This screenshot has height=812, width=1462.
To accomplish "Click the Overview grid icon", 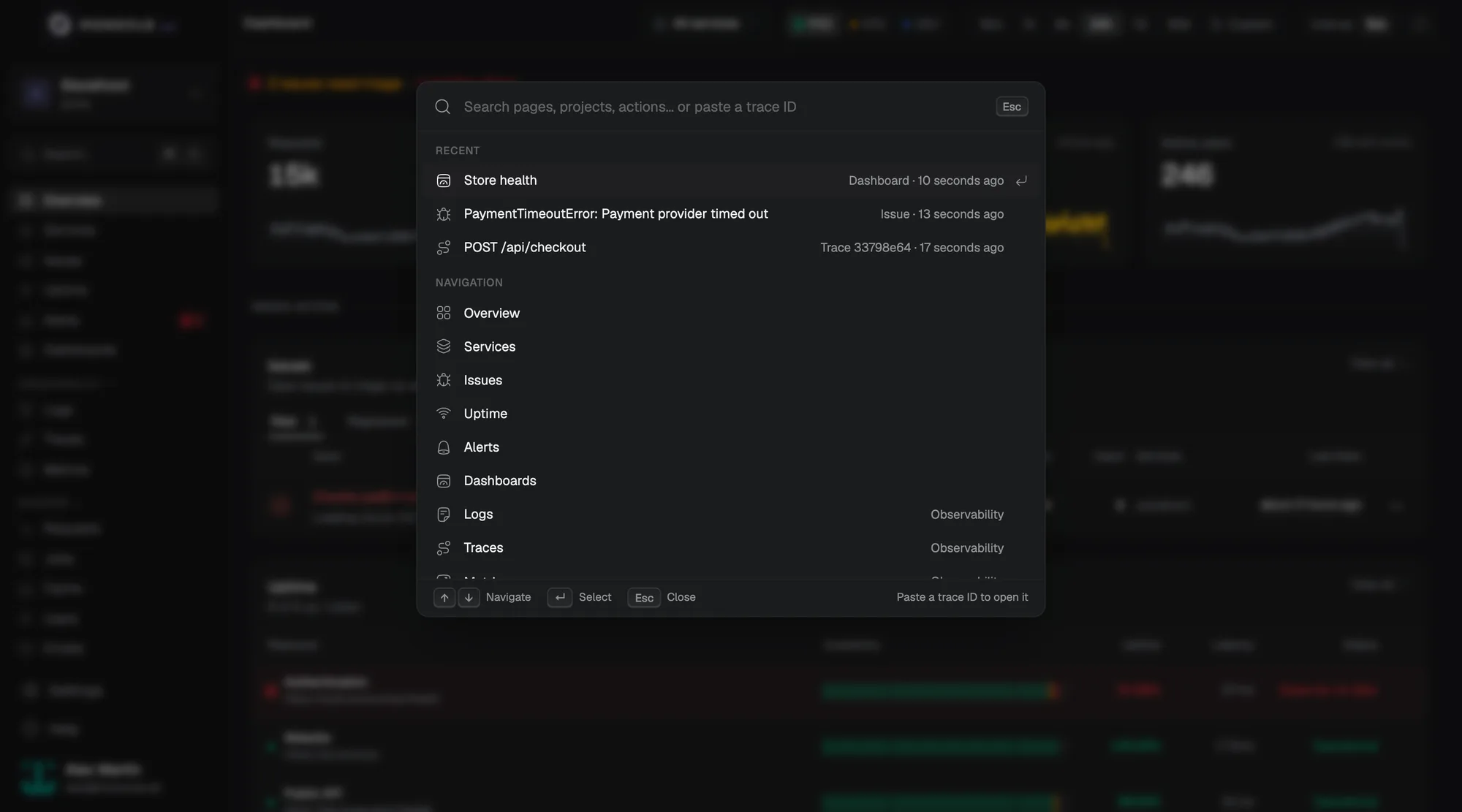I will (443, 313).
